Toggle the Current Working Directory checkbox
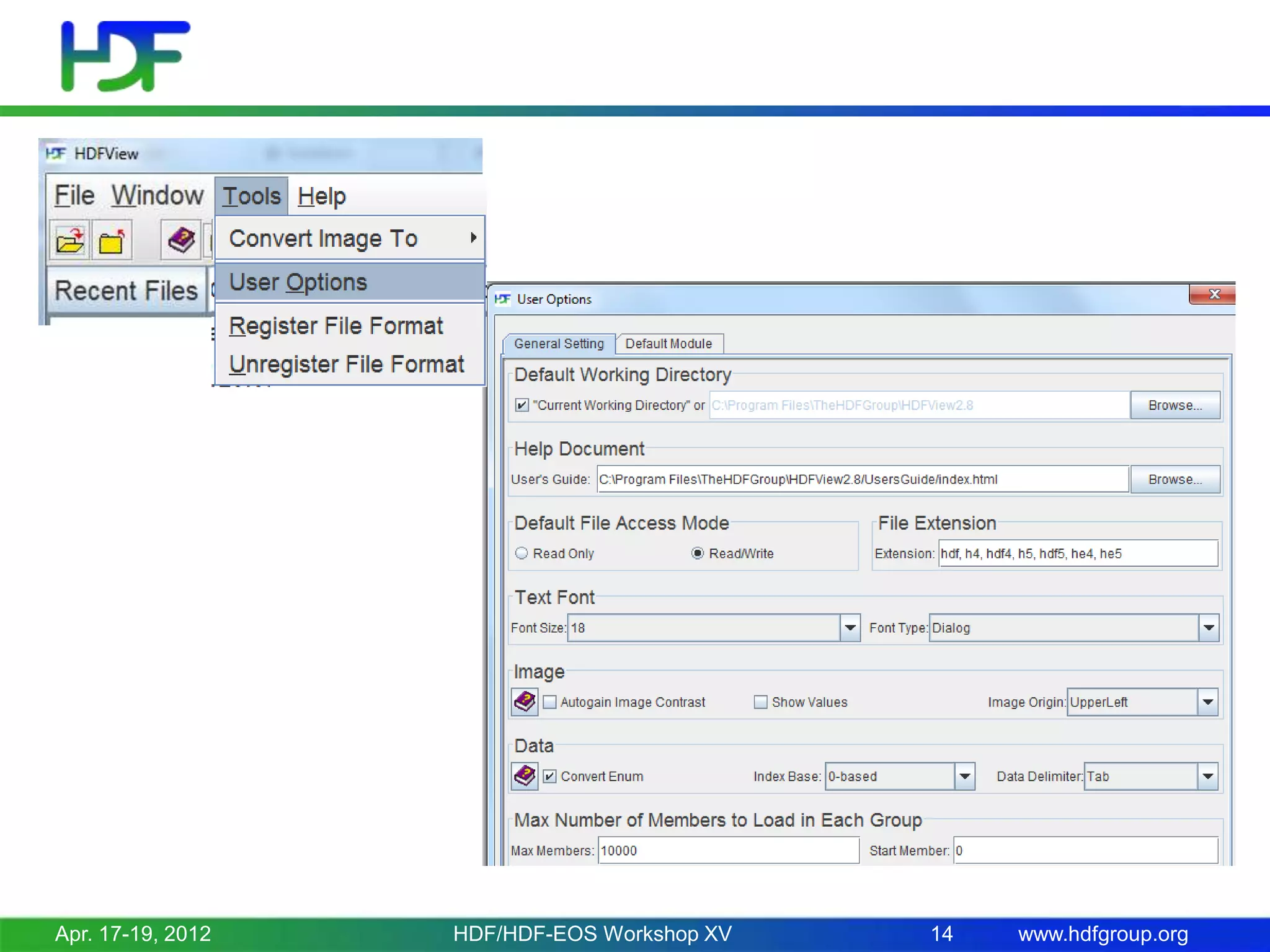The image size is (1270, 952). (522, 405)
